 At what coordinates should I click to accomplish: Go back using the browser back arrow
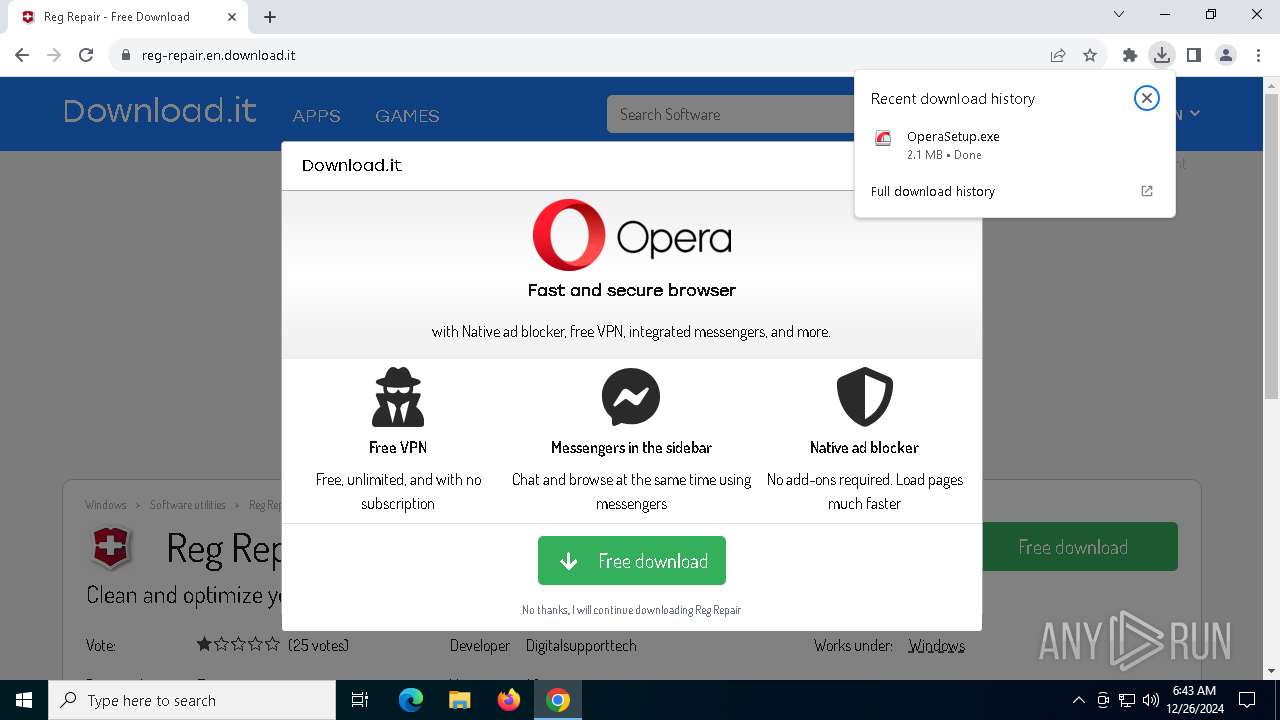click(22, 55)
